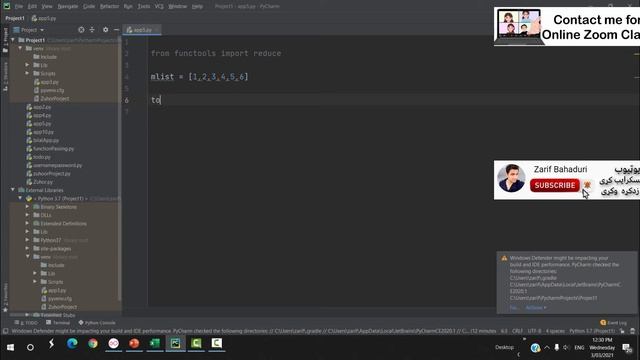The width and height of the screenshot is (640, 360).
Task: Select app10.py in the project tree
Action: (40, 132)
